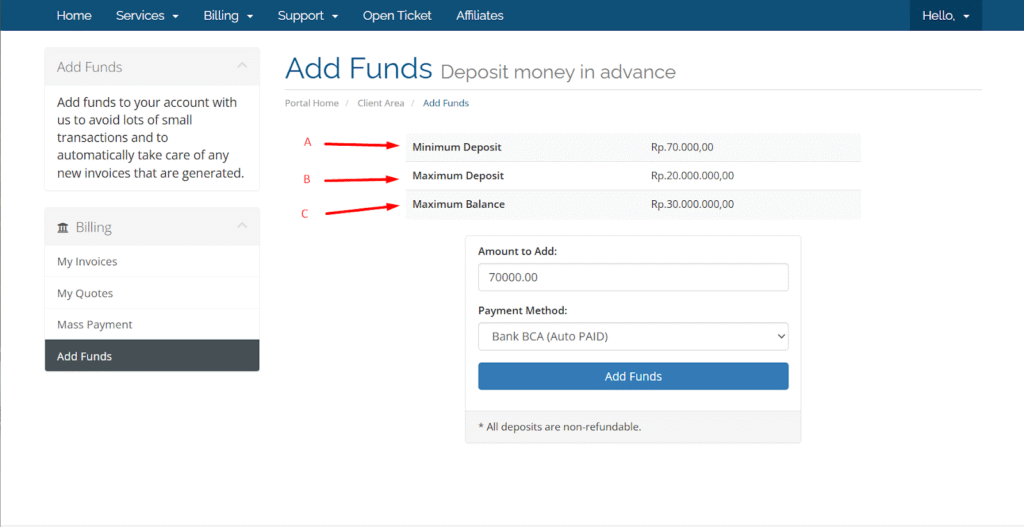Go to Home in navigation bar
The image size is (1024, 527).
tap(74, 16)
